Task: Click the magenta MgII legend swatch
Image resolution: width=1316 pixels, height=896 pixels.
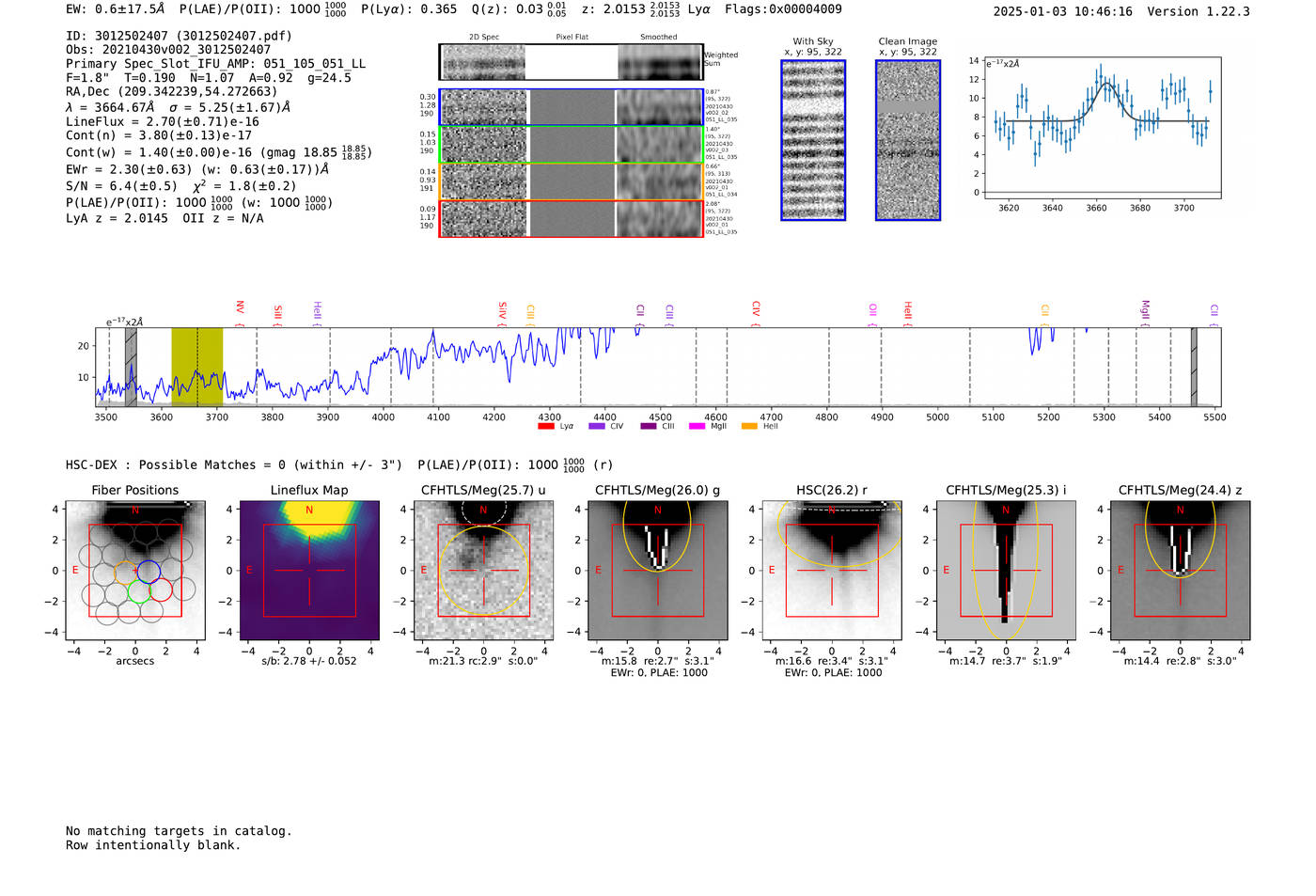Action: [x=697, y=427]
